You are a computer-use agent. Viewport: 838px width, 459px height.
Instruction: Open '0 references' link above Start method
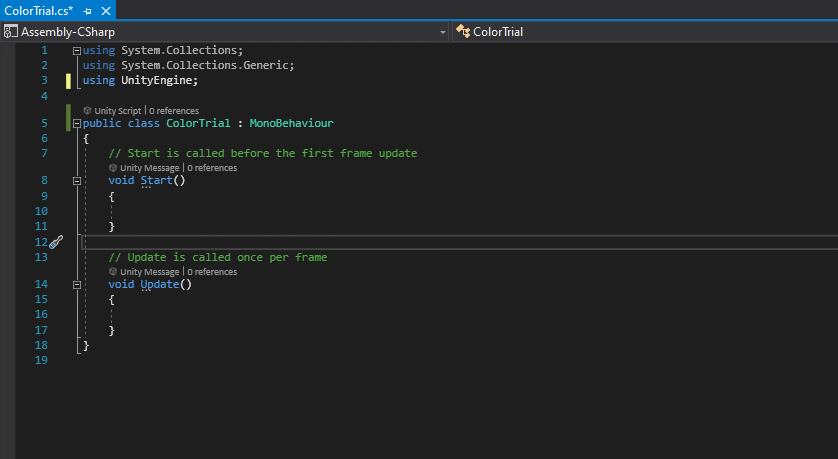[x=211, y=168]
